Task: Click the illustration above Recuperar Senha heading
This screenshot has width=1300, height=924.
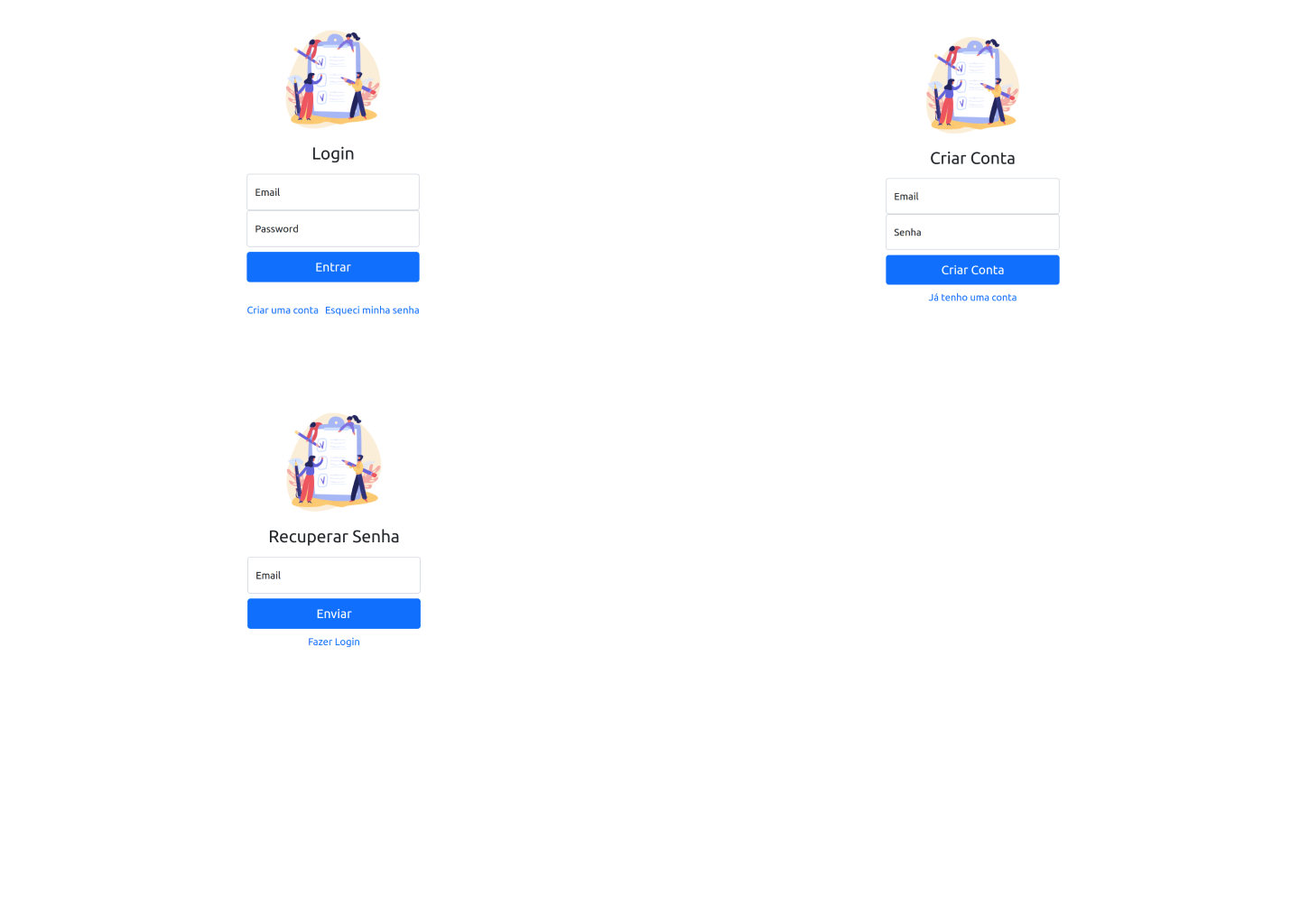Action: [x=334, y=462]
